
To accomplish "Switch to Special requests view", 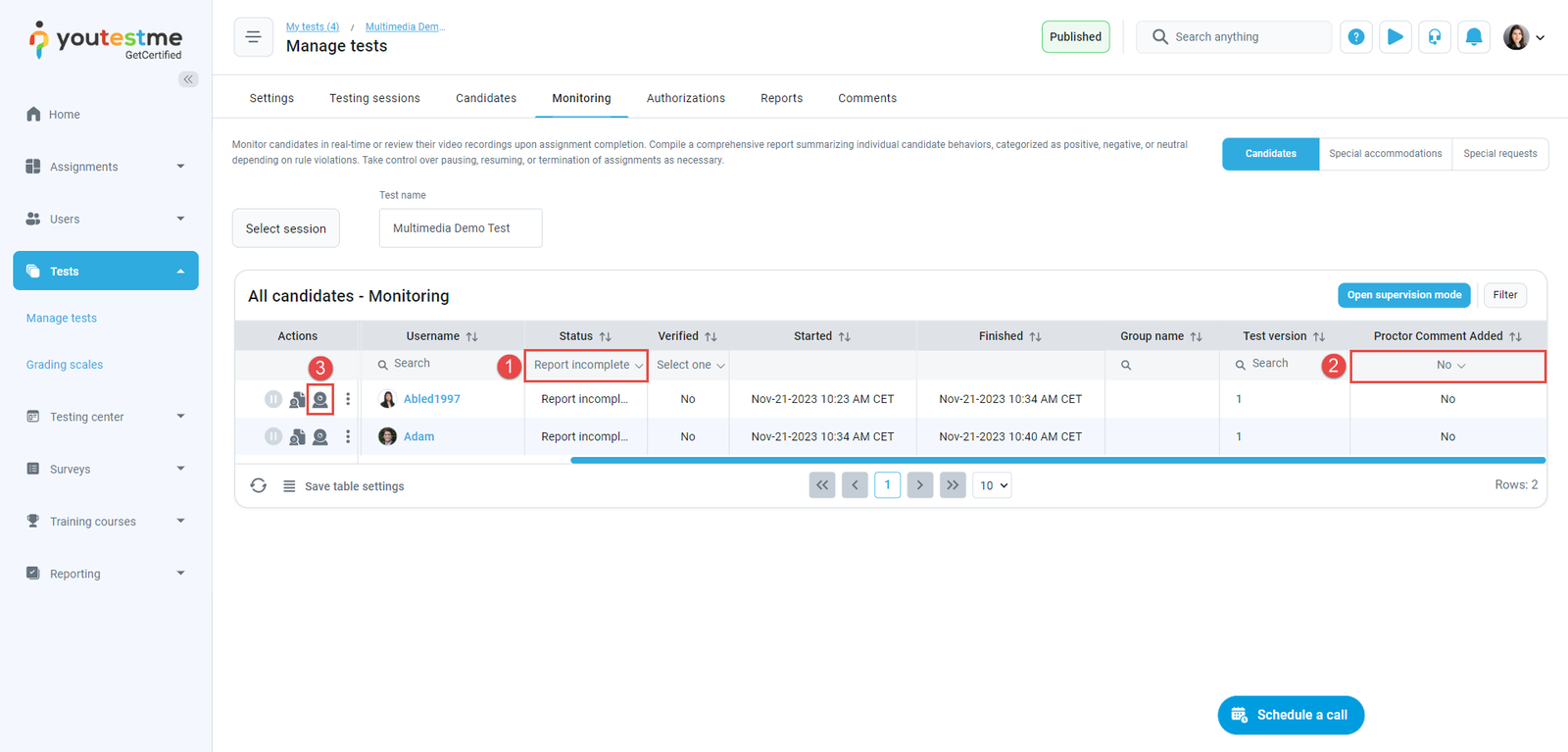I will (1499, 154).
